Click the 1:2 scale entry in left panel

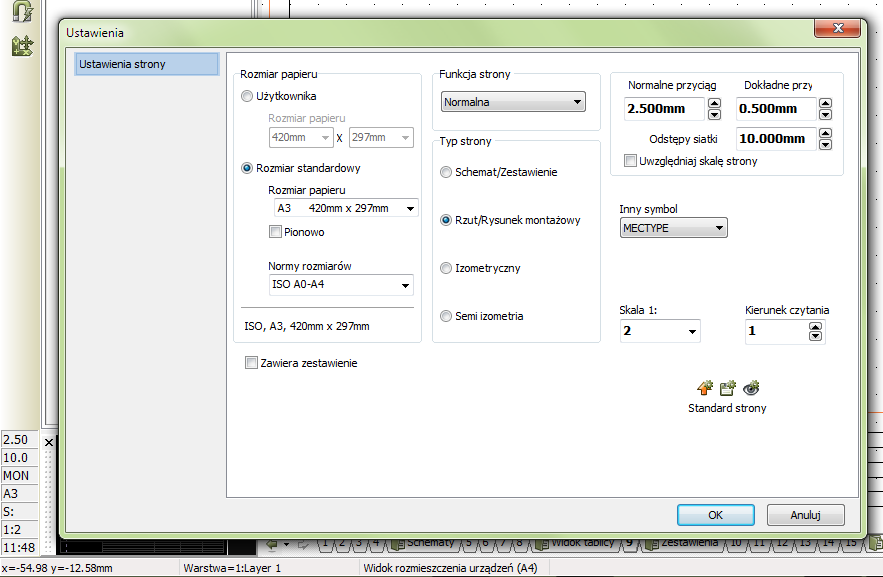[x=20, y=530]
